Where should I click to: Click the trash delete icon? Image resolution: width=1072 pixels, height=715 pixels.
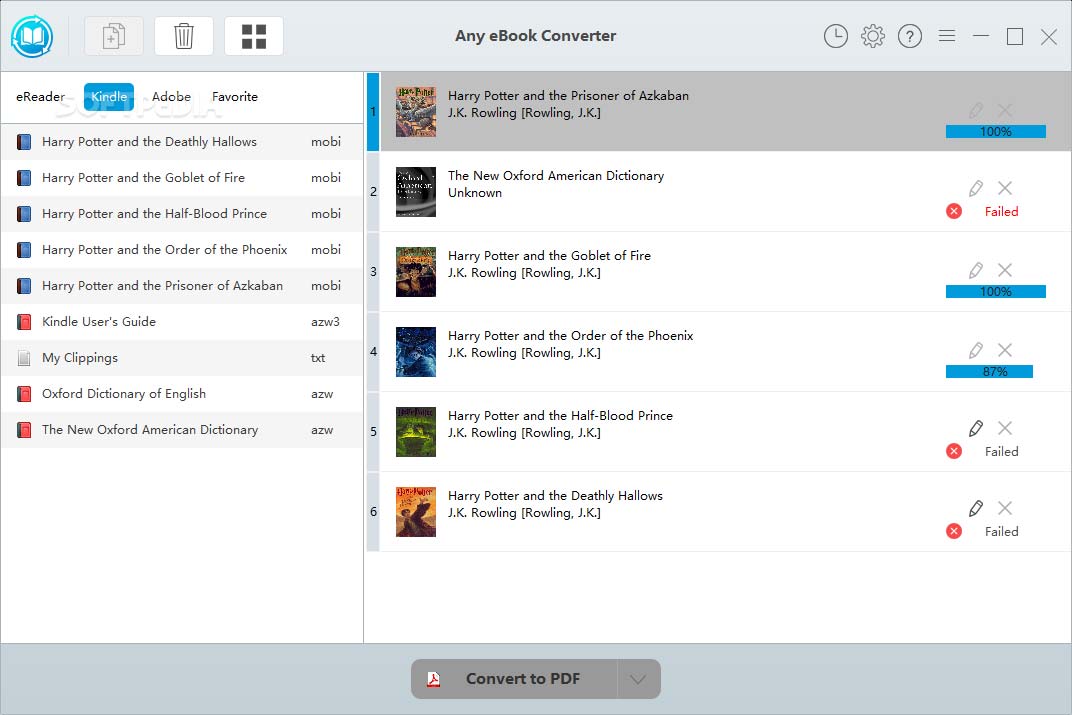pyautogui.click(x=184, y=36)
